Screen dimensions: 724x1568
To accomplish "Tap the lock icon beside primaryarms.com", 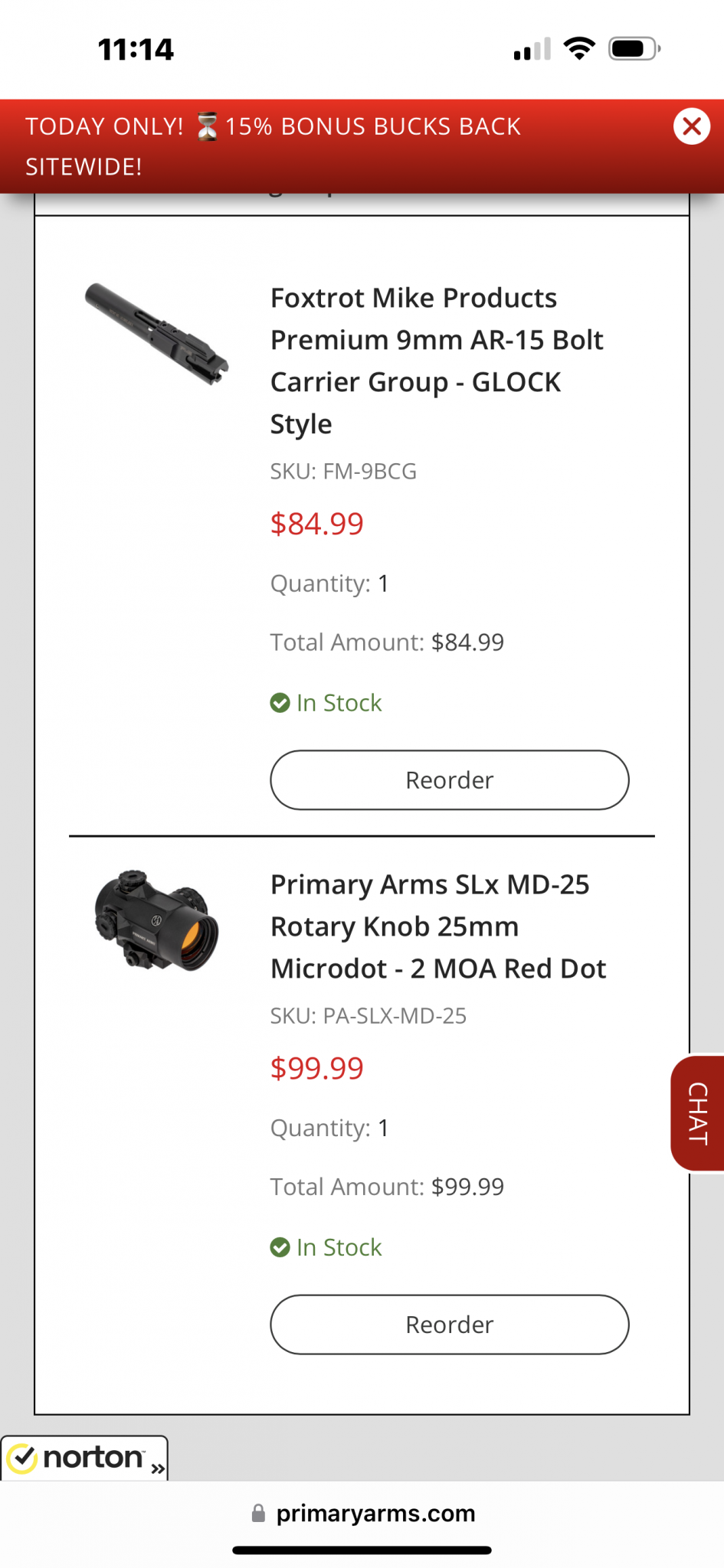I will 259,1513.
